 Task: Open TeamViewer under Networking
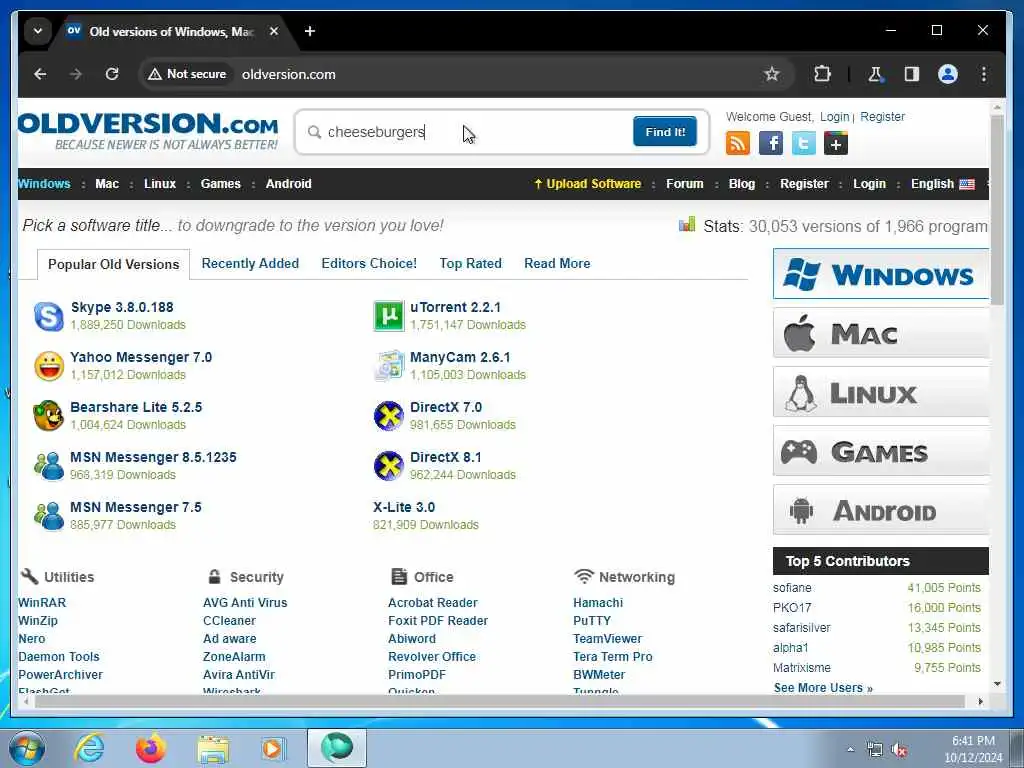click(x=607, y=639)
